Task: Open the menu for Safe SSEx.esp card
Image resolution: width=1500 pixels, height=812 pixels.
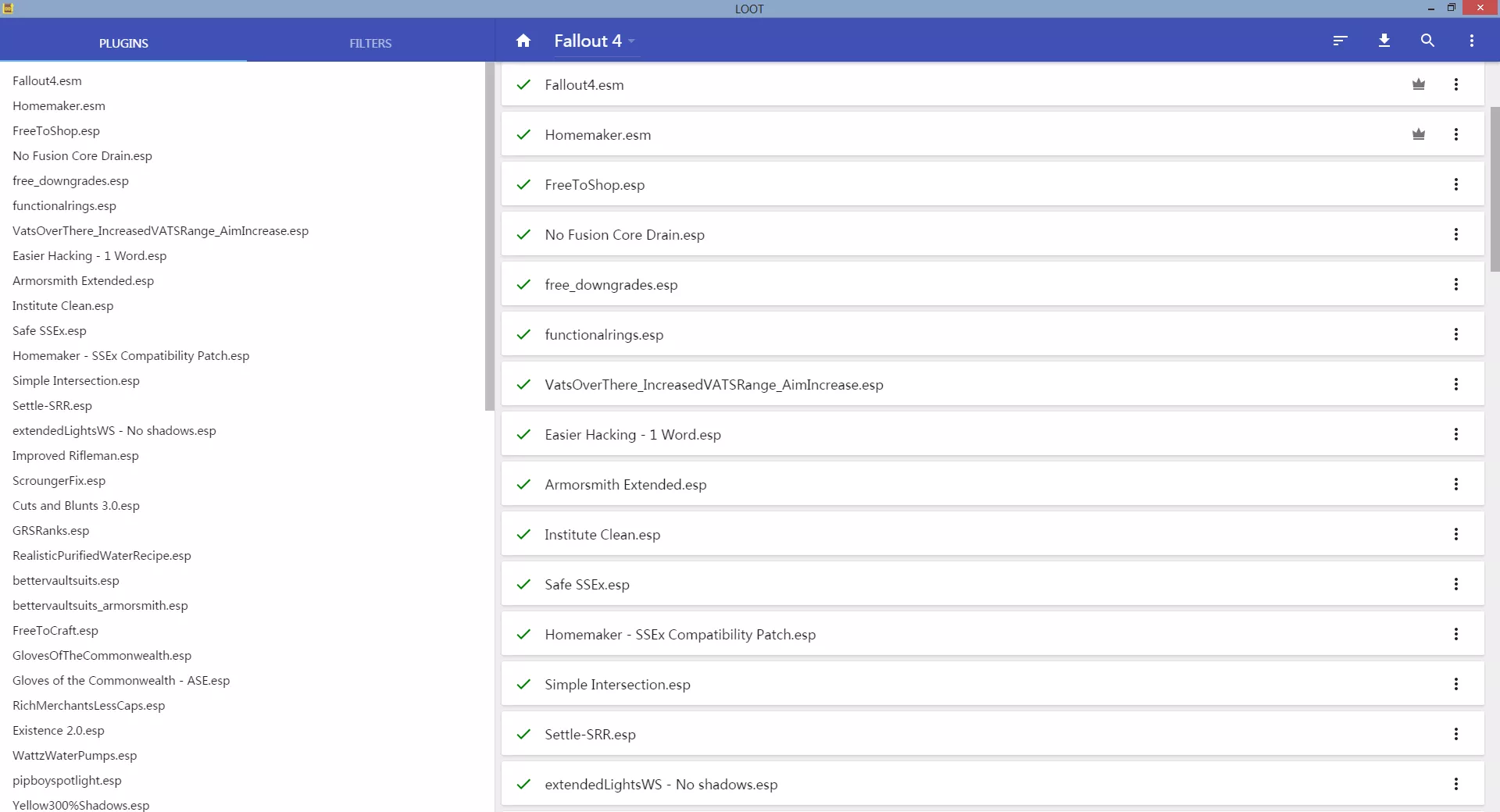Action: (x=1456, y=584)
